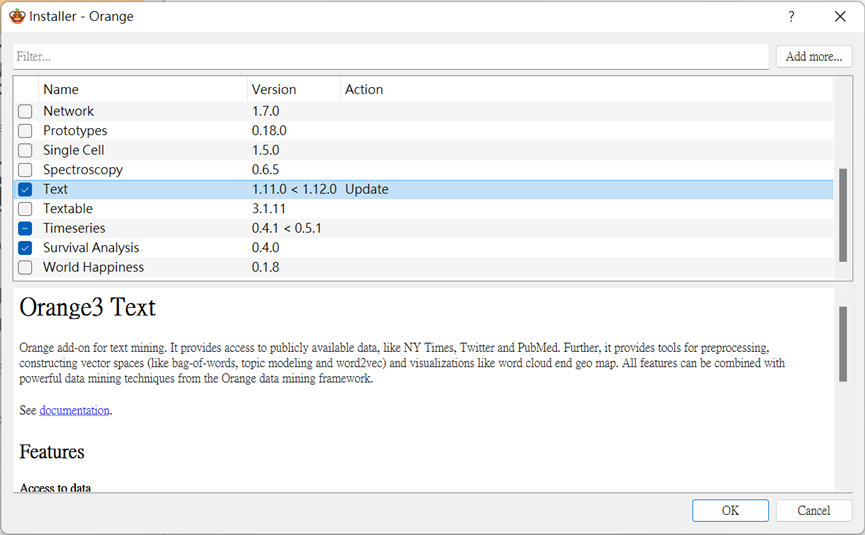Click the add-on list vertical scrollbar

tap(842, 215)
